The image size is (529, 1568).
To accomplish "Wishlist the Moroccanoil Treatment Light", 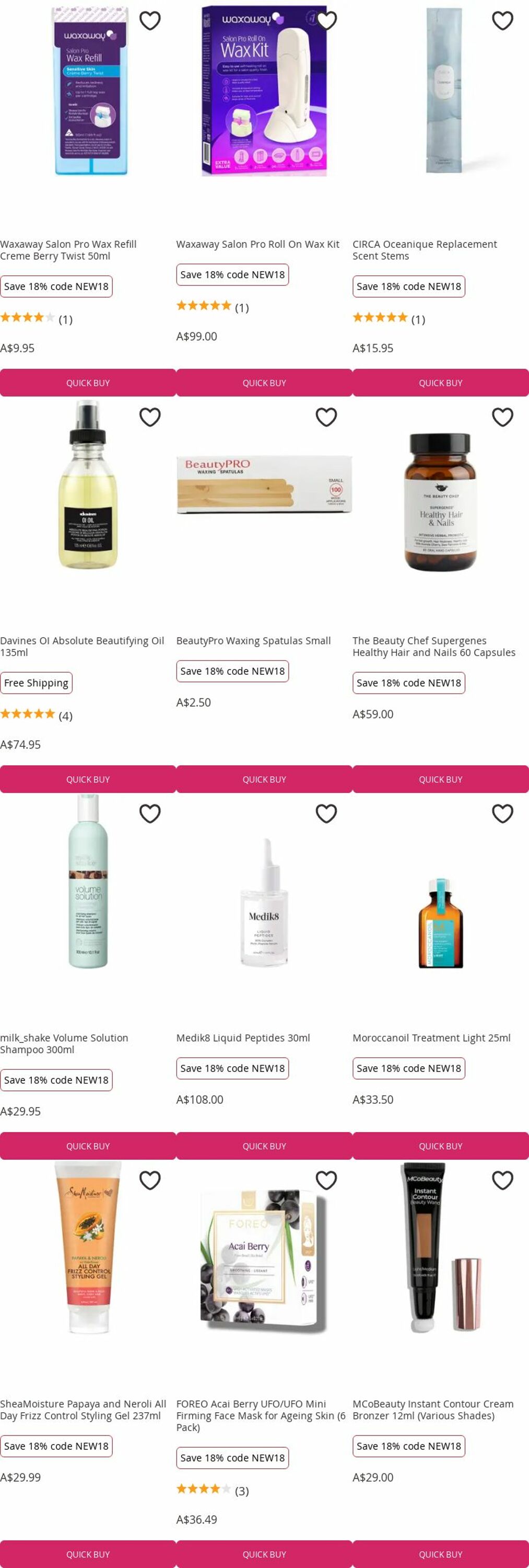I will (502, 813).
